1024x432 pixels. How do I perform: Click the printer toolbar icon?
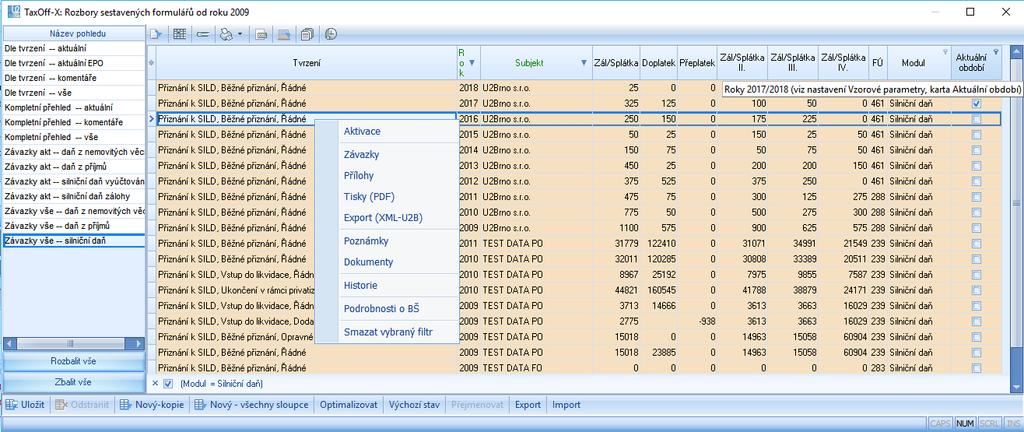point(226,35)
